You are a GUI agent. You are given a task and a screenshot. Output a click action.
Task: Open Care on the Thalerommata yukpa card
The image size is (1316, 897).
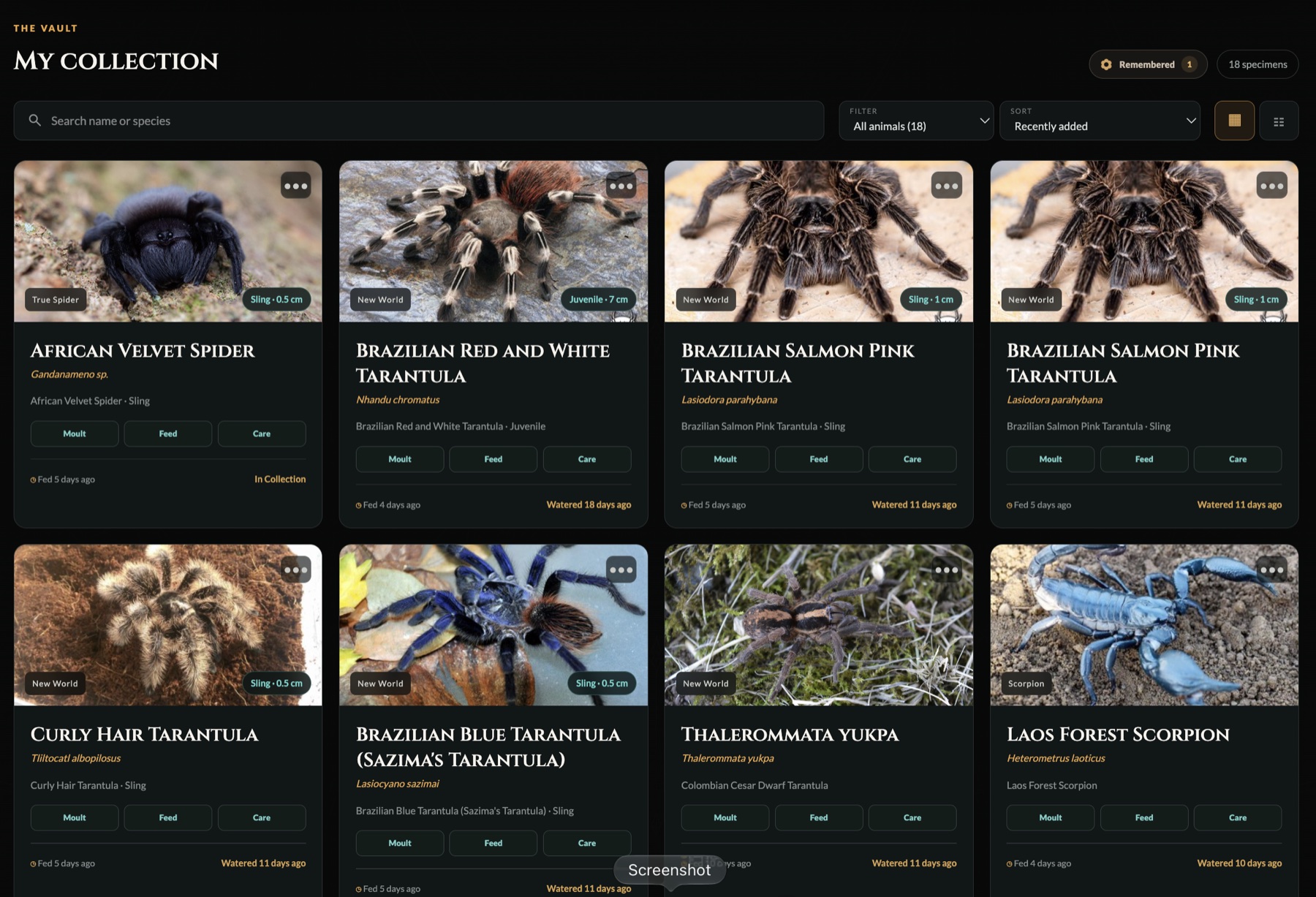(x=912, y=817)
